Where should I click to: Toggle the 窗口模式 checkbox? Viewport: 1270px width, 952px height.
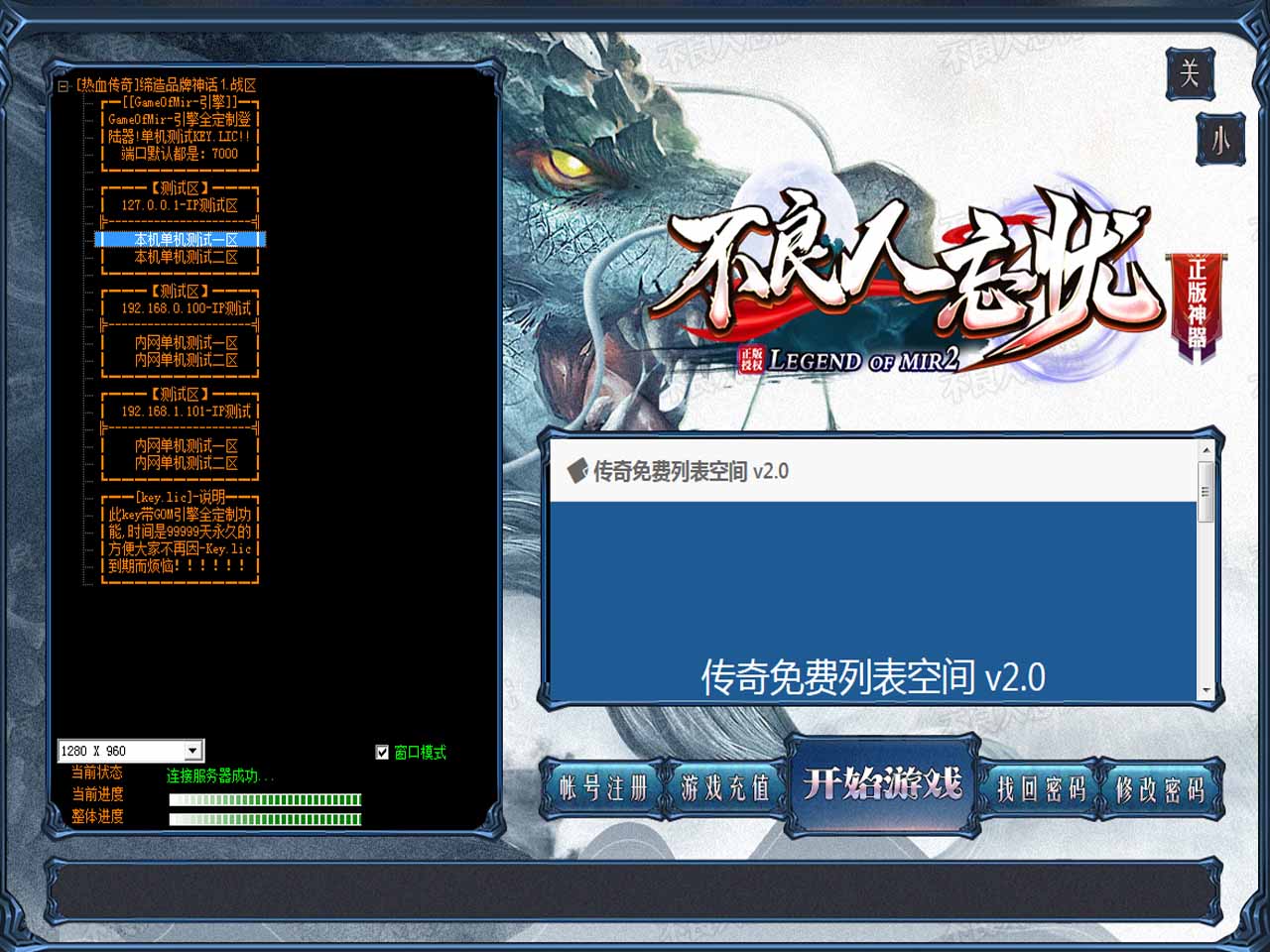coord(382,753)
